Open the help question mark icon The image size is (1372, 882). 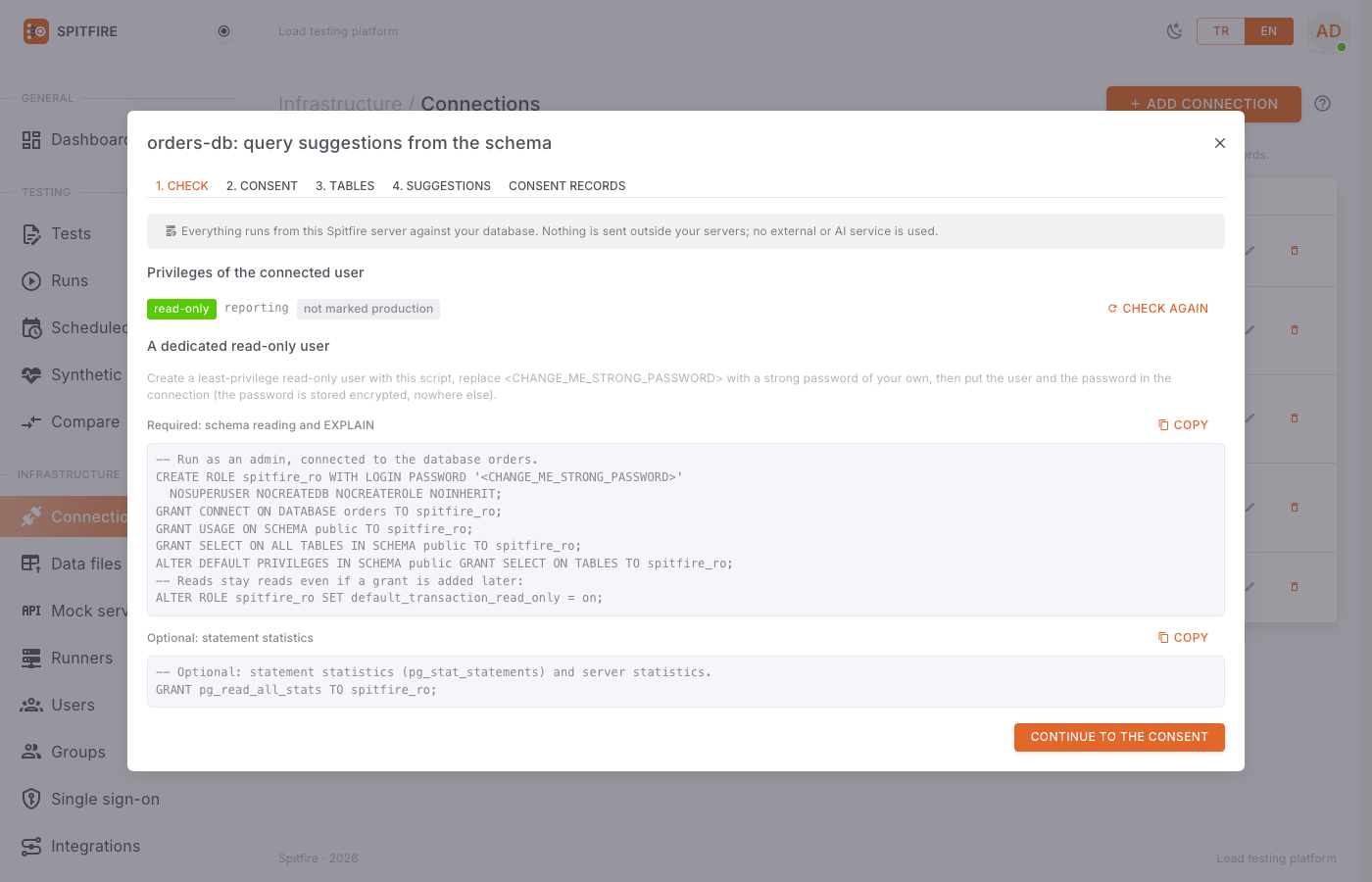point(1322,104)
